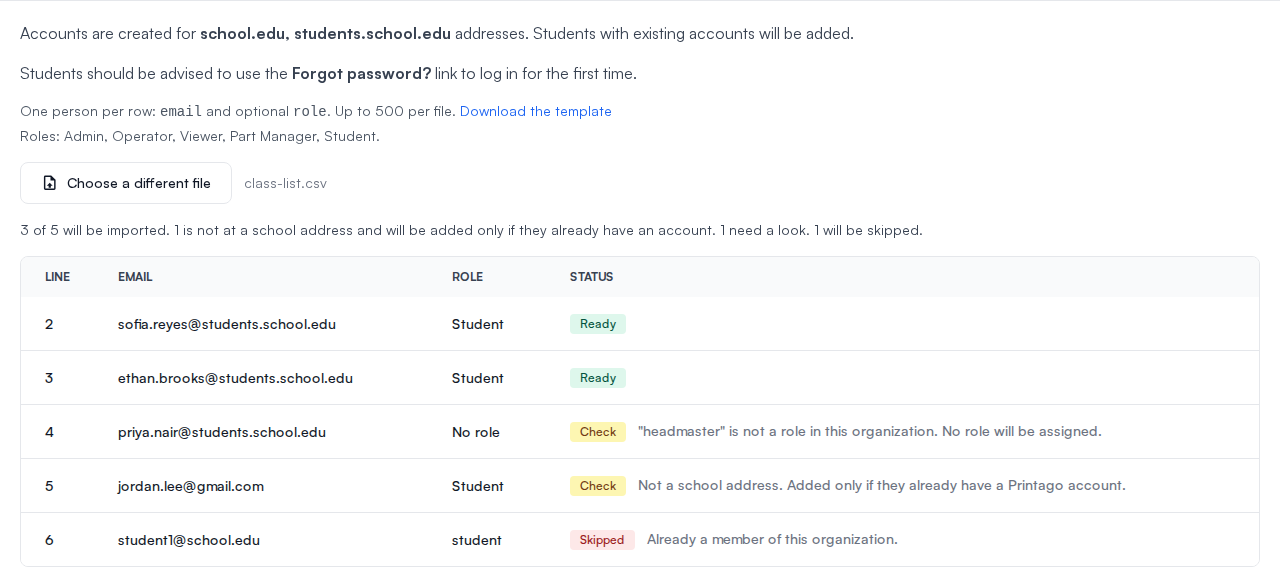Click Already a member of this organization message
Image resolution: width=1280 pixels, height=587 pixels.
[772, 540]
